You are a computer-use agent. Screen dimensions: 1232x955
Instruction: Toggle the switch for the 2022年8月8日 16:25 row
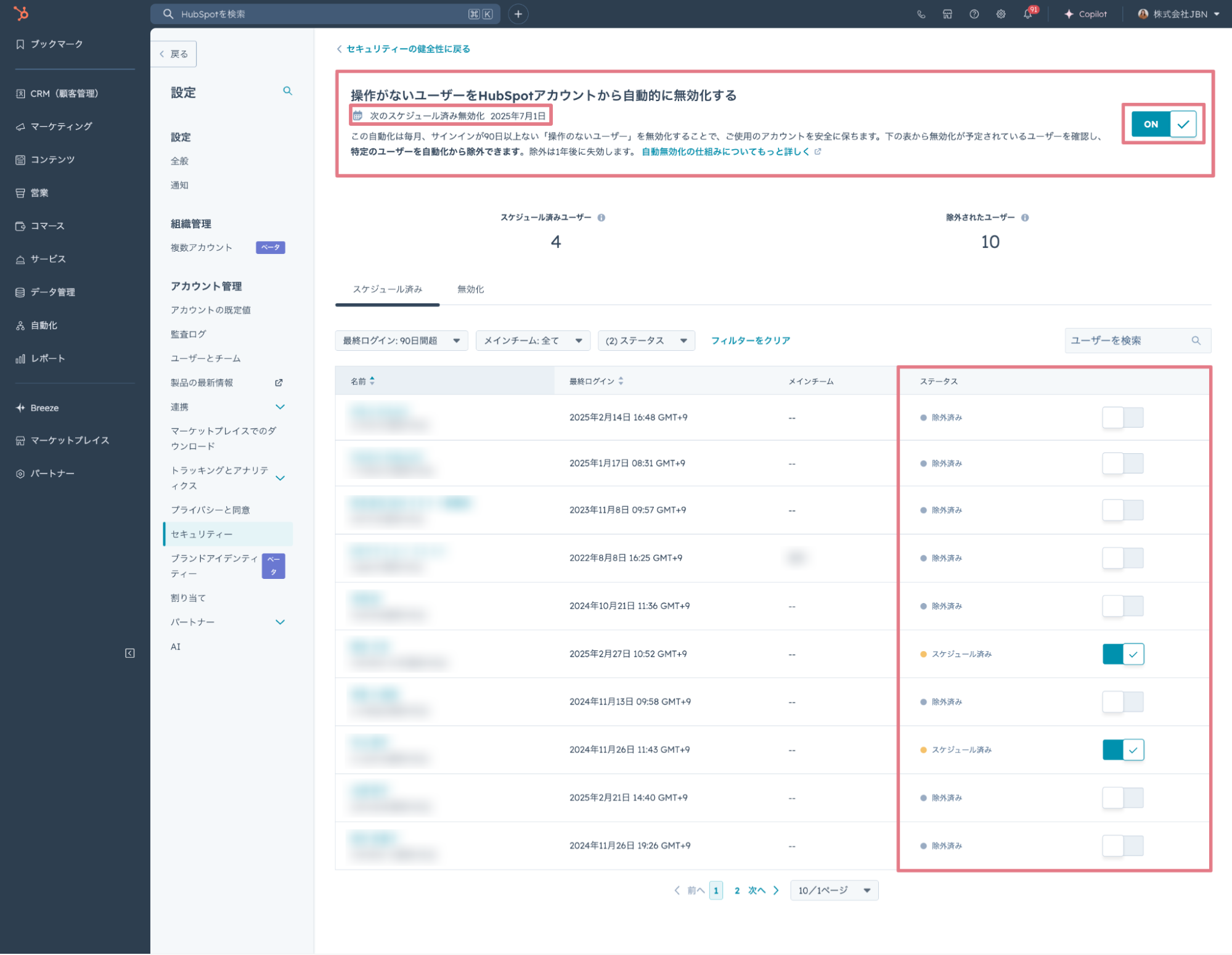[1122, 558]
